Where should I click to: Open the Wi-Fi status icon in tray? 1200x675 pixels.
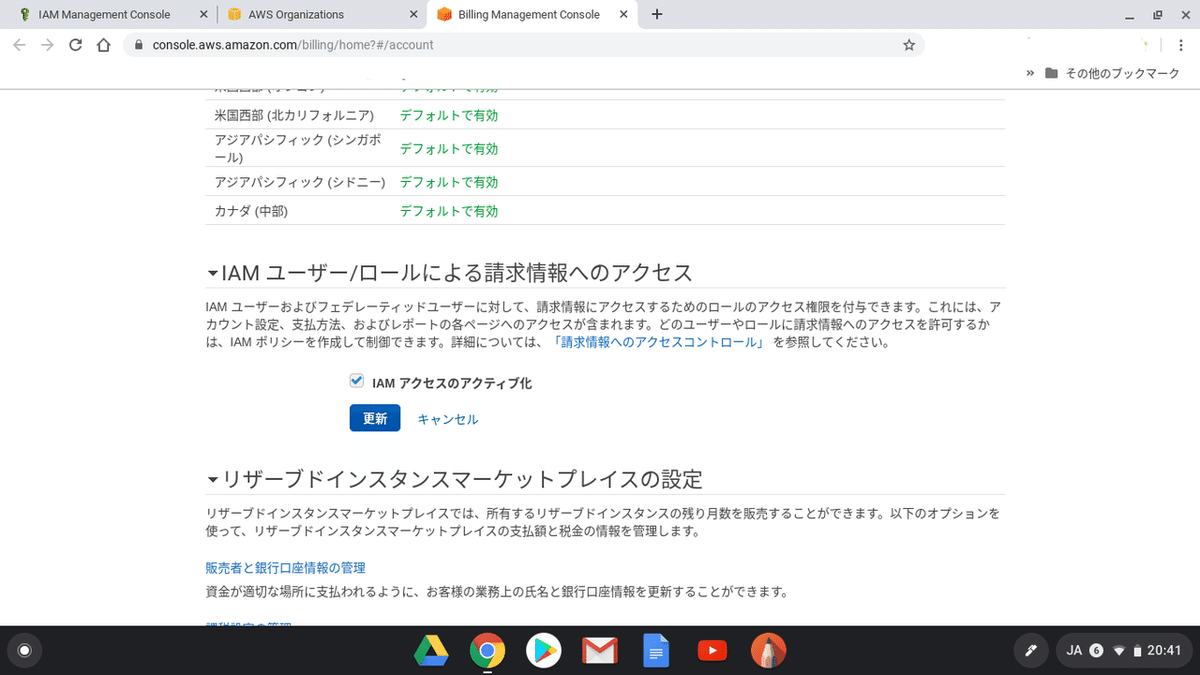coord(1119,652)
